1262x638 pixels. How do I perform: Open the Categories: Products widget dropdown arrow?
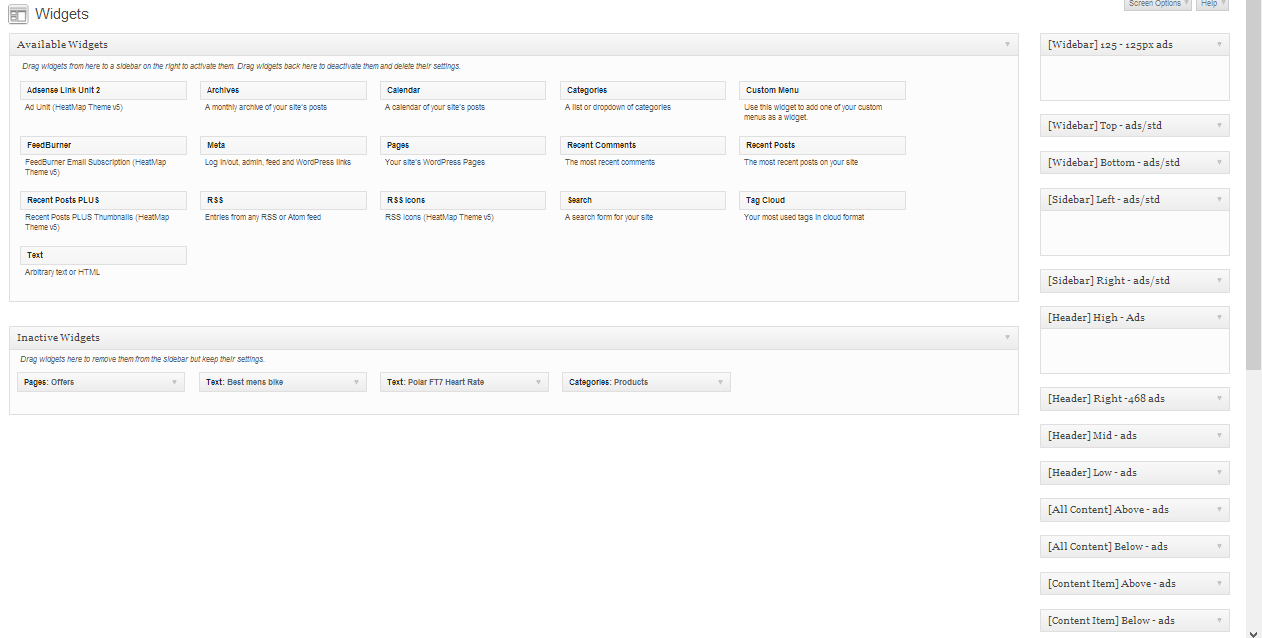point(720,382)
